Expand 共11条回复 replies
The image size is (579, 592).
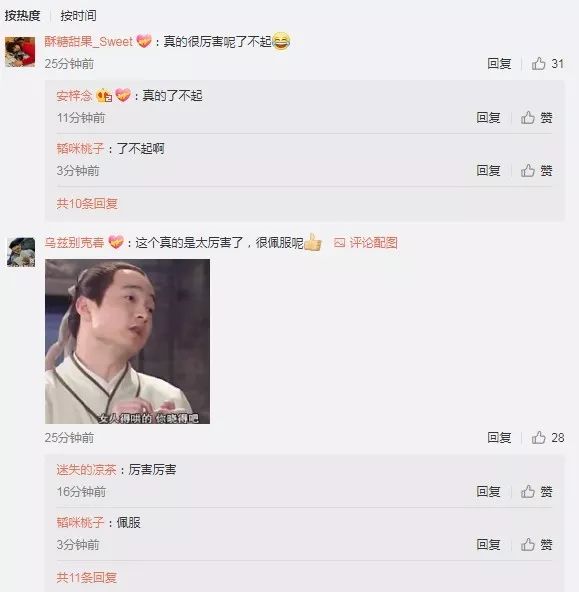click(x=86, y=577)
